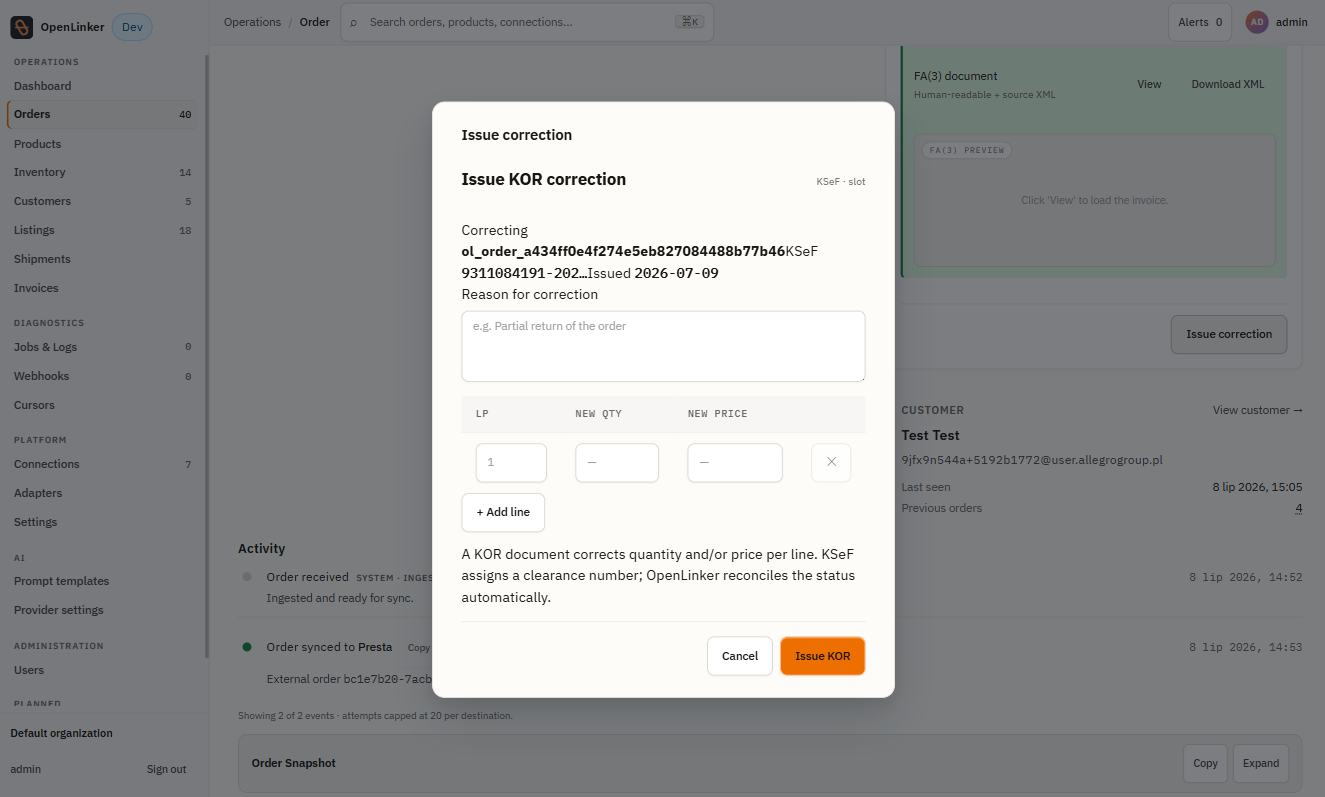The width and height of the screenshot is (1325, 797).
Task: Open Jobs & Logs in the sidebar
Action: 102,347
